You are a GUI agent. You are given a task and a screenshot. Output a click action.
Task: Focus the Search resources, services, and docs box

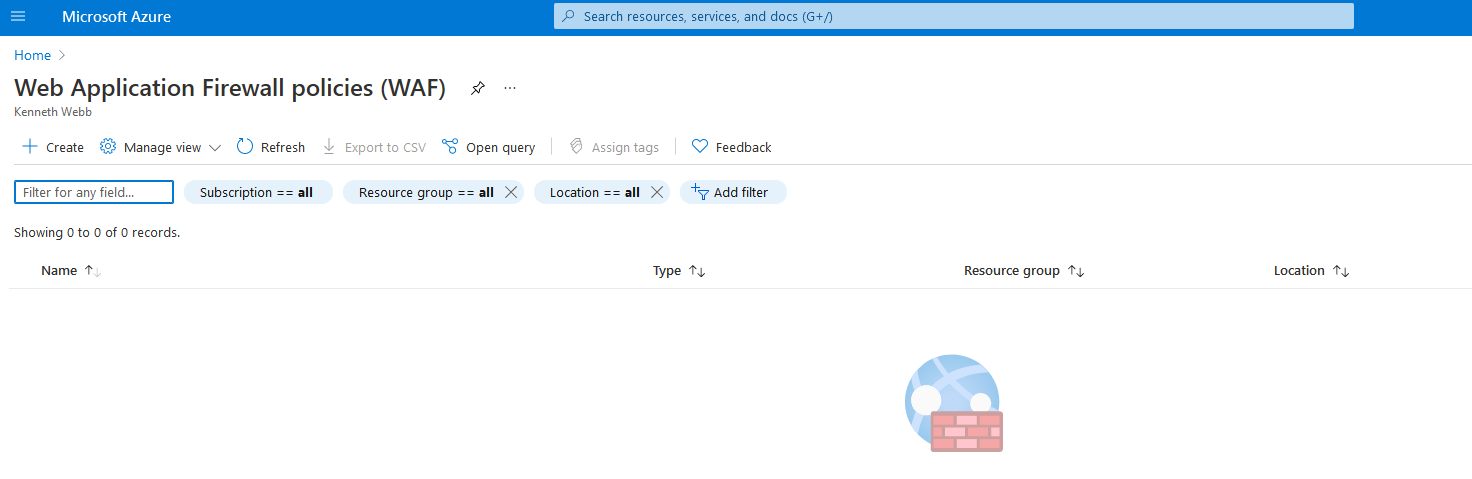coord(954,17)
